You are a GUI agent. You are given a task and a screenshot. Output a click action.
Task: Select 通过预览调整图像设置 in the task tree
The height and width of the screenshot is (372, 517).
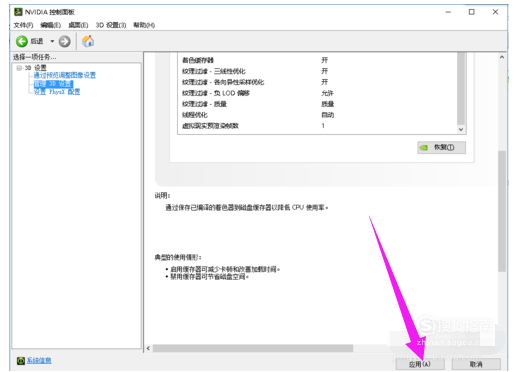tap(65, 75)
